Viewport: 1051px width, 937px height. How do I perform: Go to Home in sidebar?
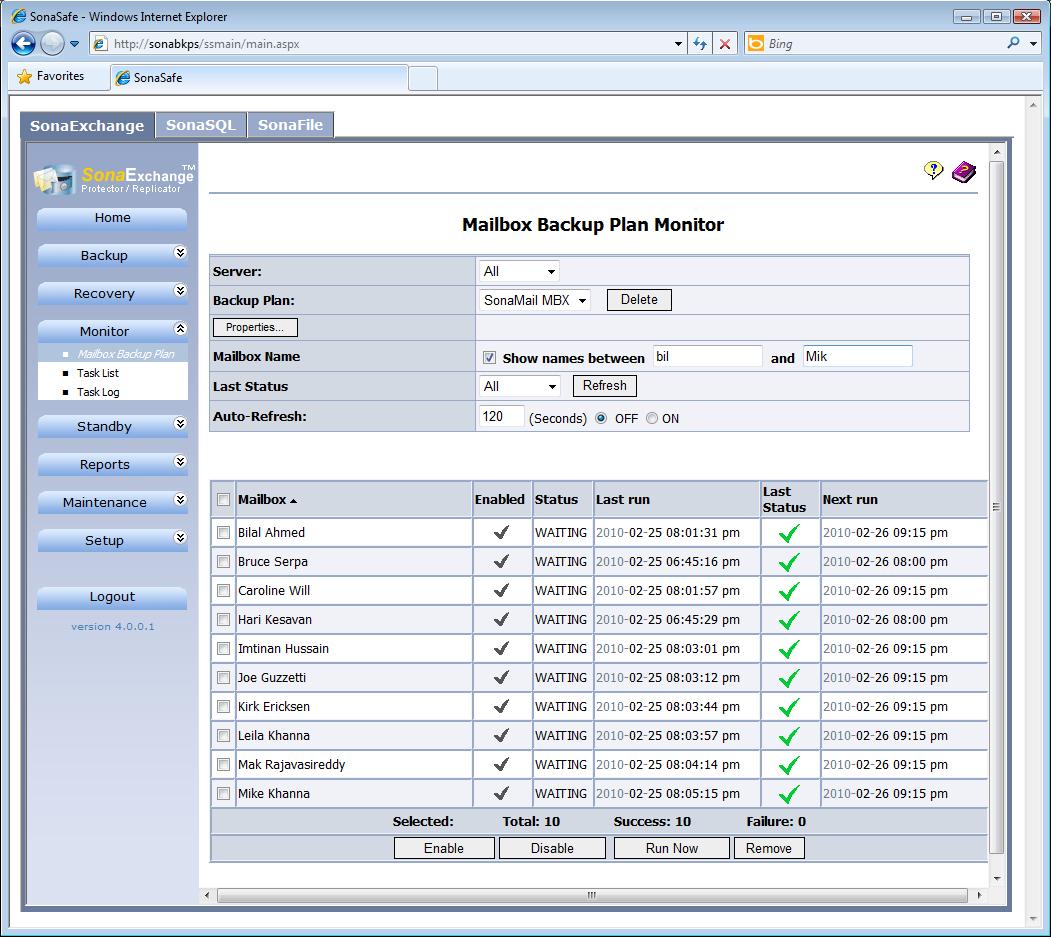[112, 218]
